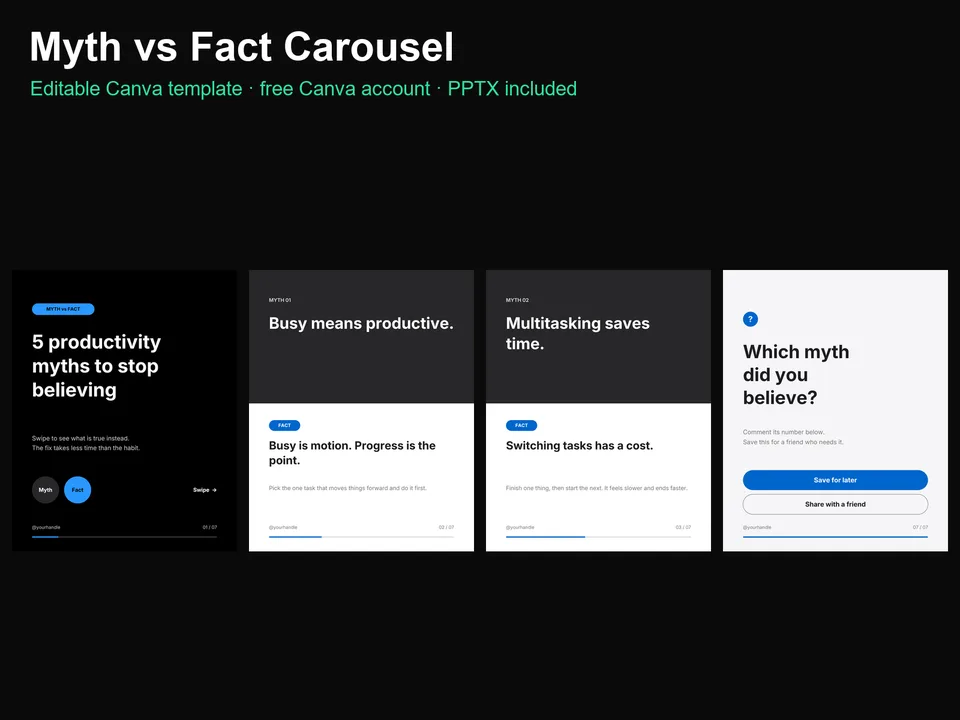Click the '03 / 07' page counter

tap(683, 527)
